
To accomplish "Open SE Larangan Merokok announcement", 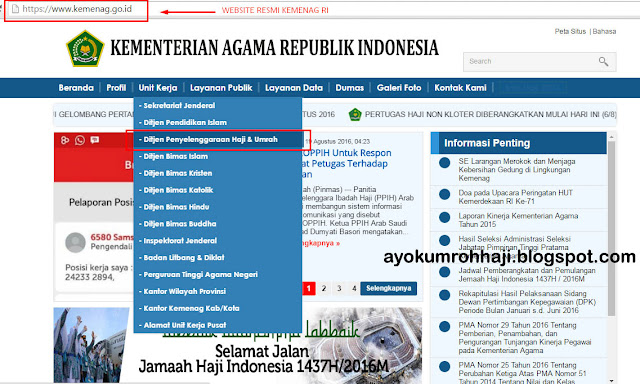I will tap(517, 170).
